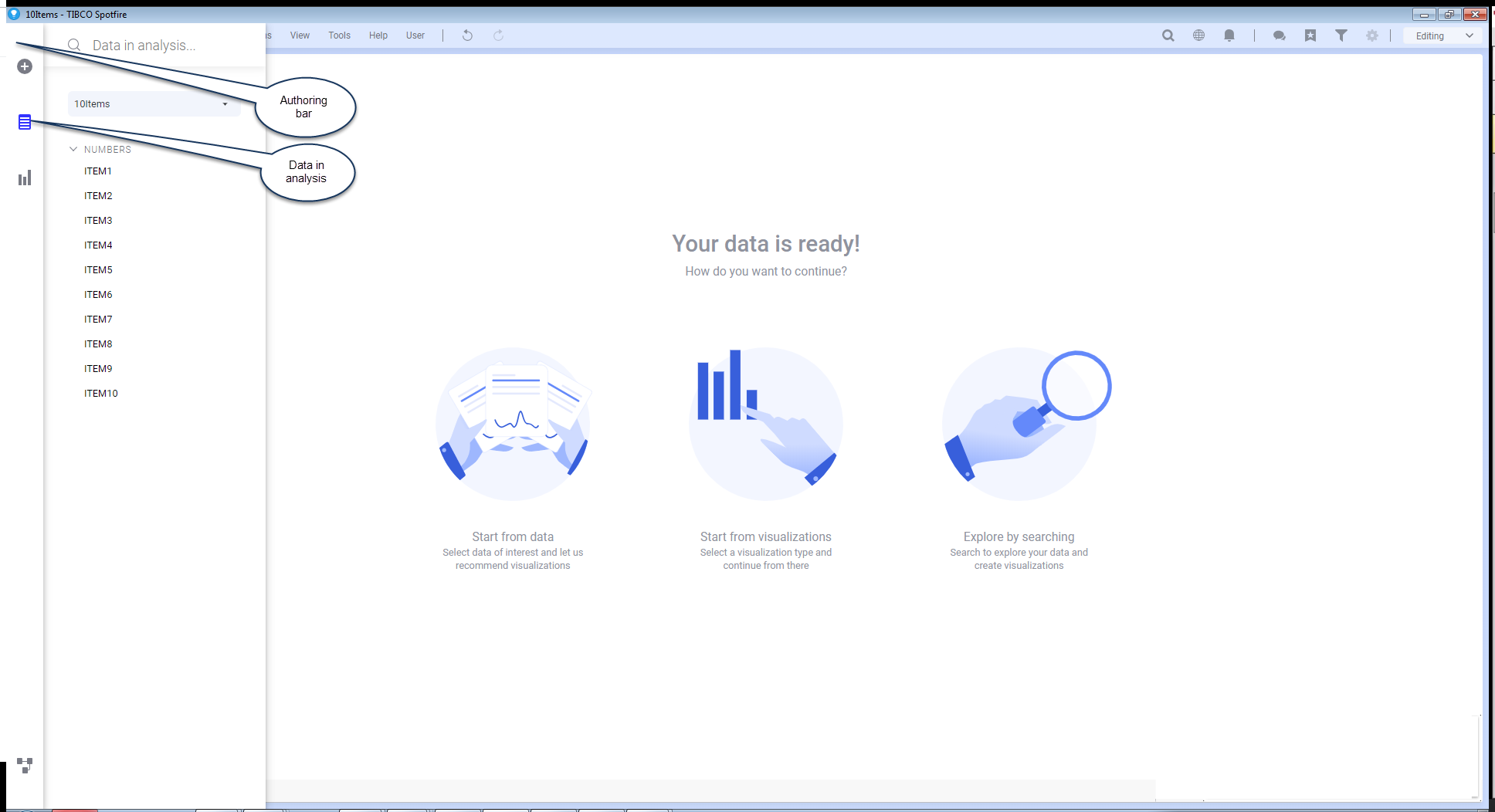Select column ITEM8

(98, 344)
